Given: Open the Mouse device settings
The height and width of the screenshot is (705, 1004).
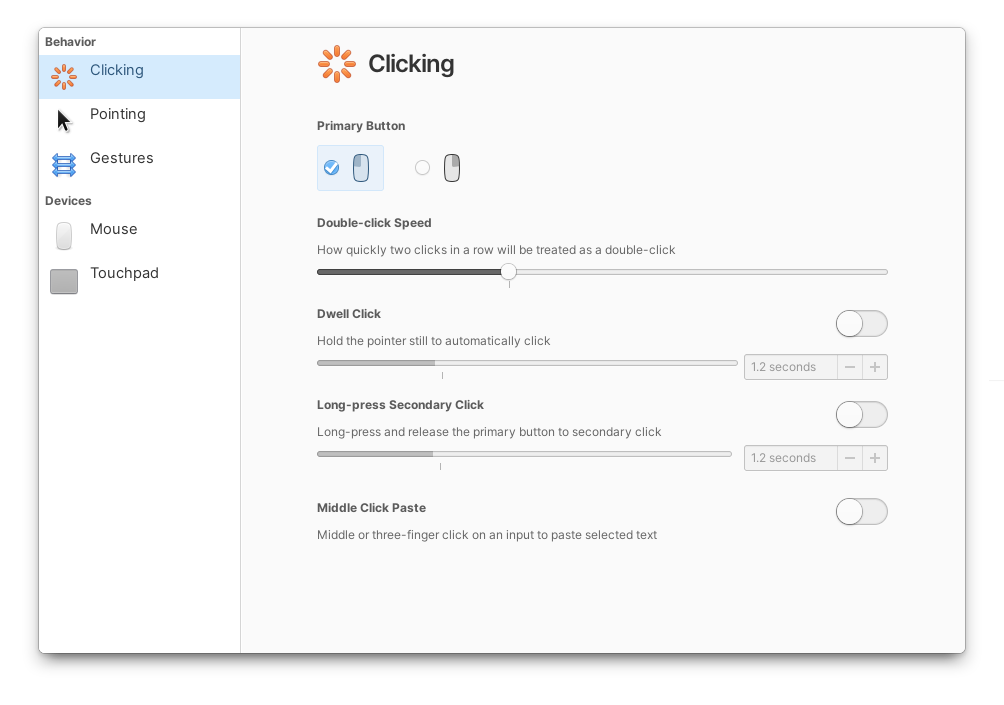Looking at the screenshot, I should [x=140, y=236].
